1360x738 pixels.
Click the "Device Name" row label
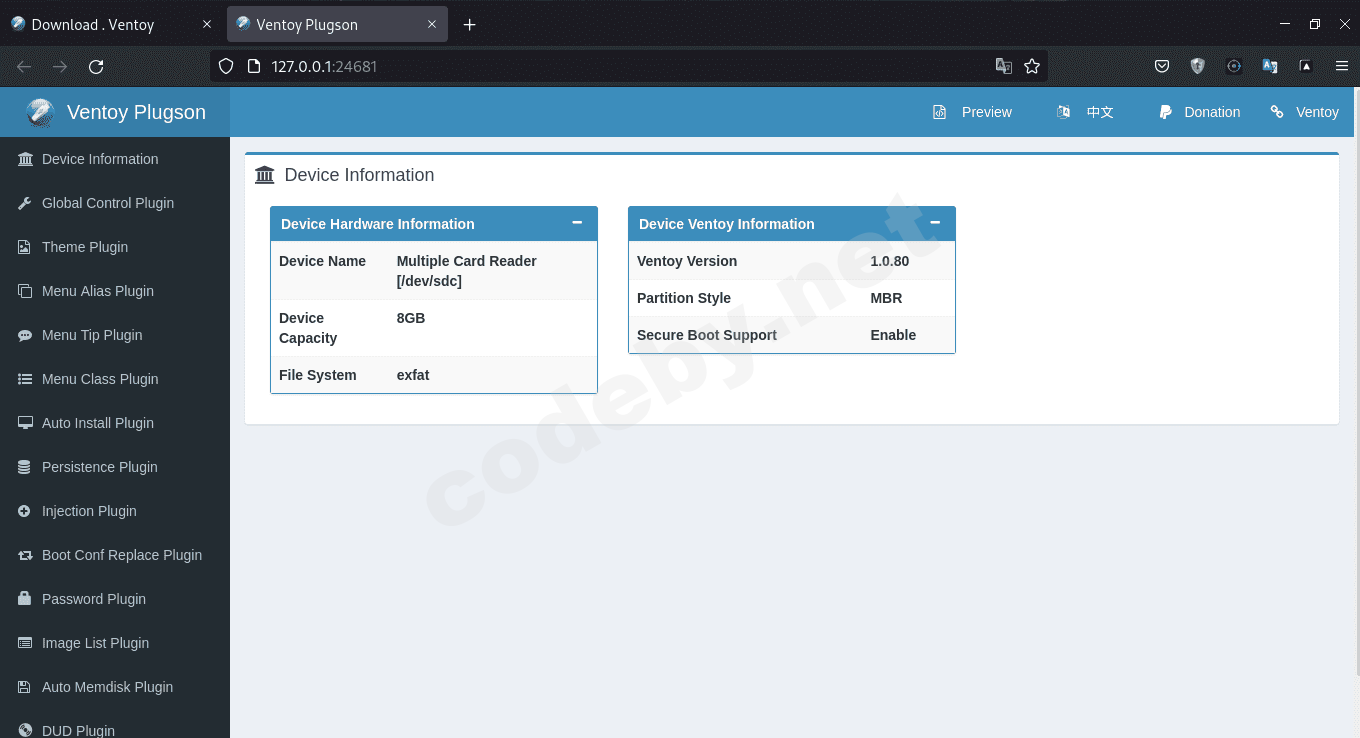point(322,261)
